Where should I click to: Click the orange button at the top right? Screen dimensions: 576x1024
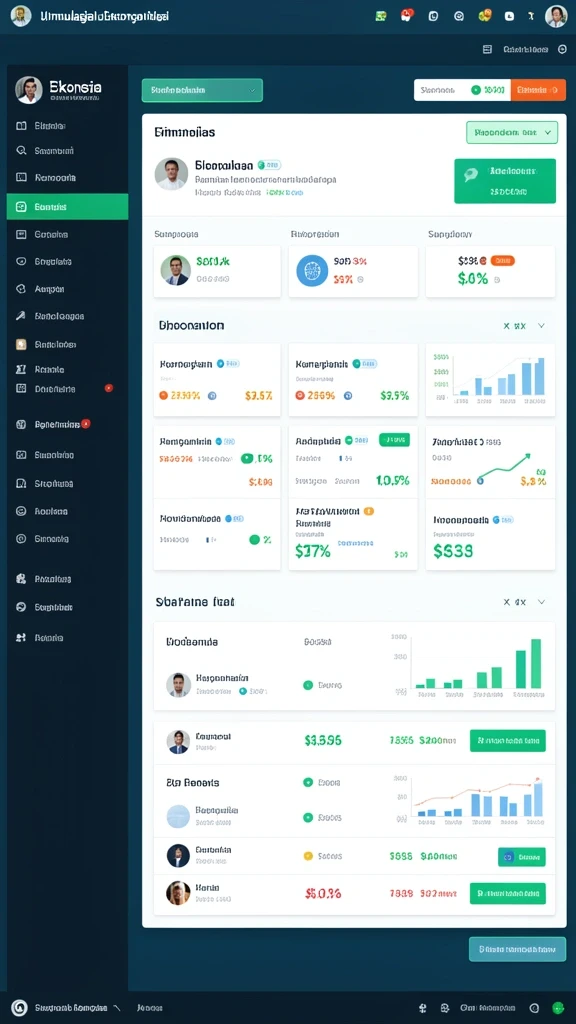(x=537, y=90)
